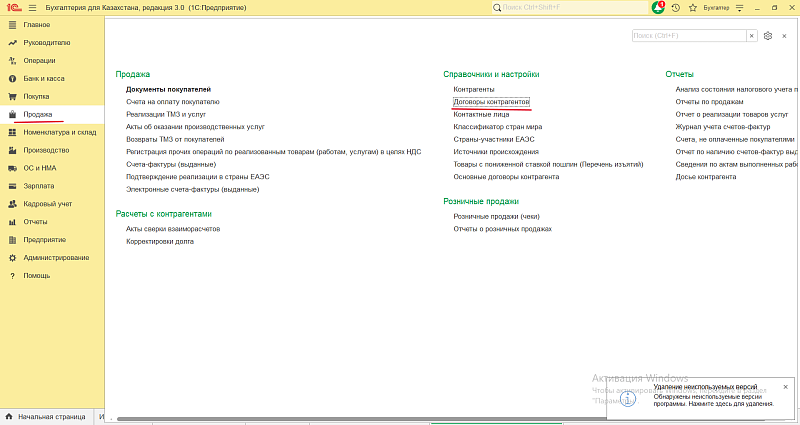Open Счета на оплату покупателю

[x=173, y=102]
